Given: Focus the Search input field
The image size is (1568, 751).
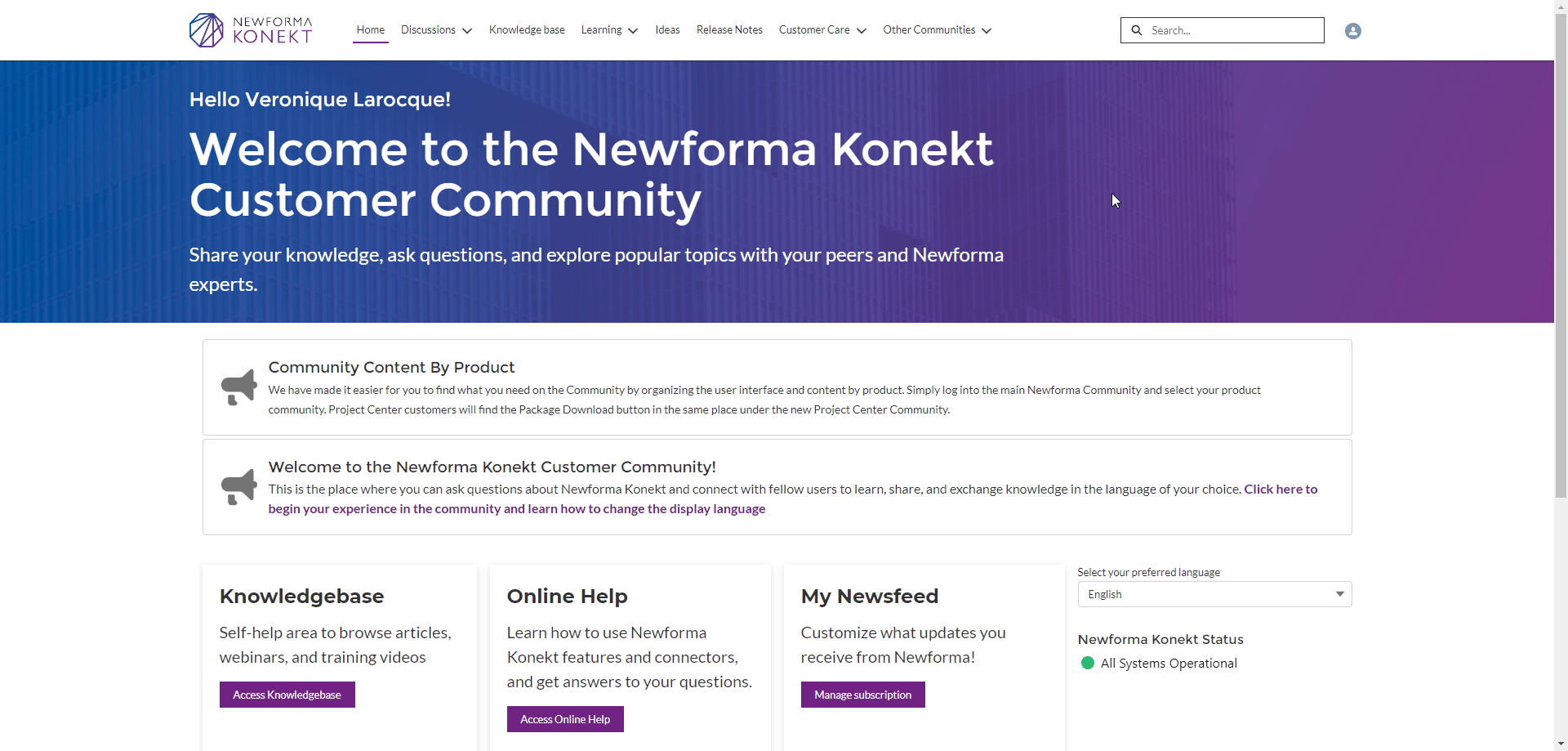Looking at the screenshot, I should pyautogui.click(x=1233, y=30).
